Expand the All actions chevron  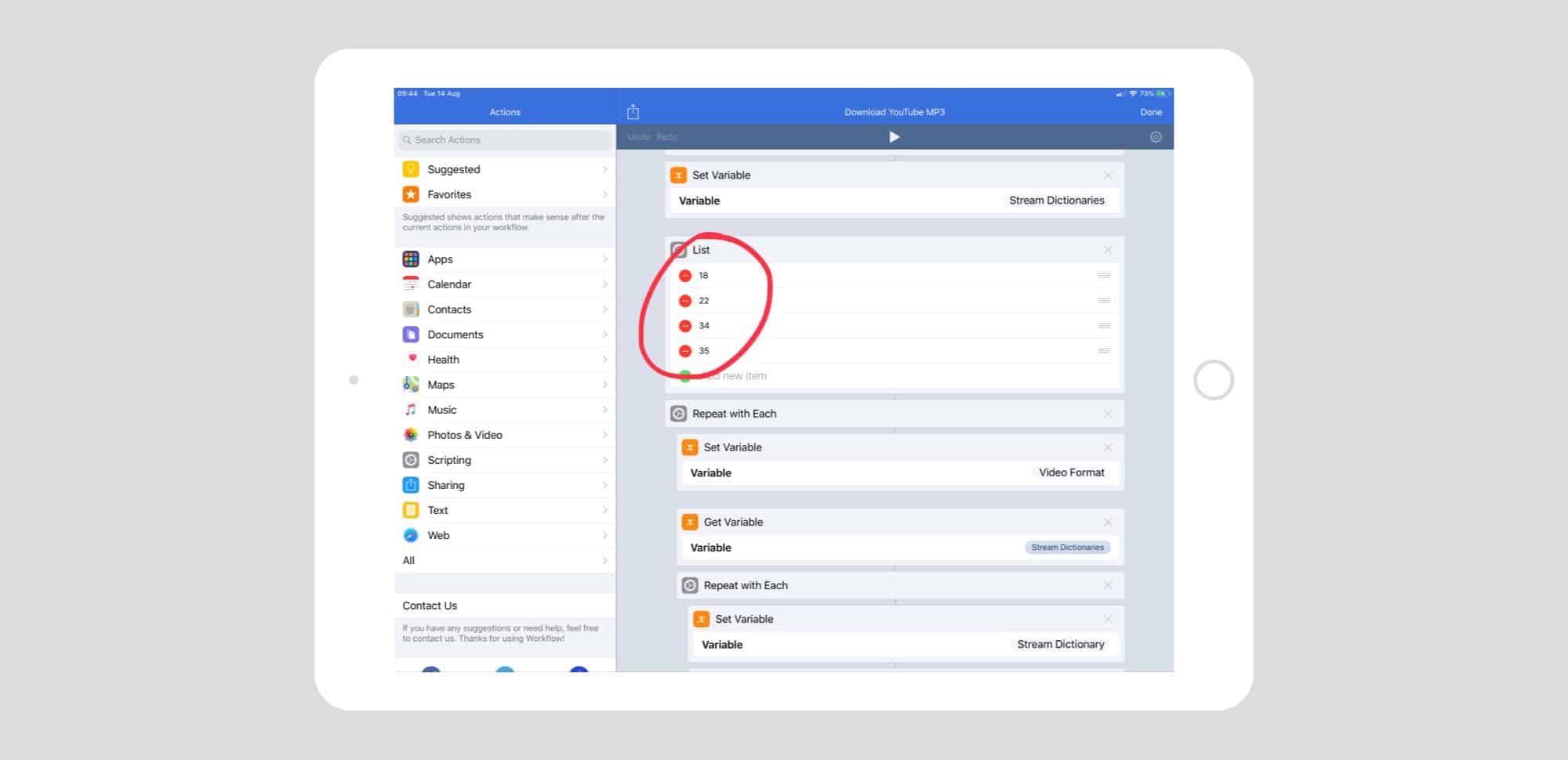(x=605, y=560)
